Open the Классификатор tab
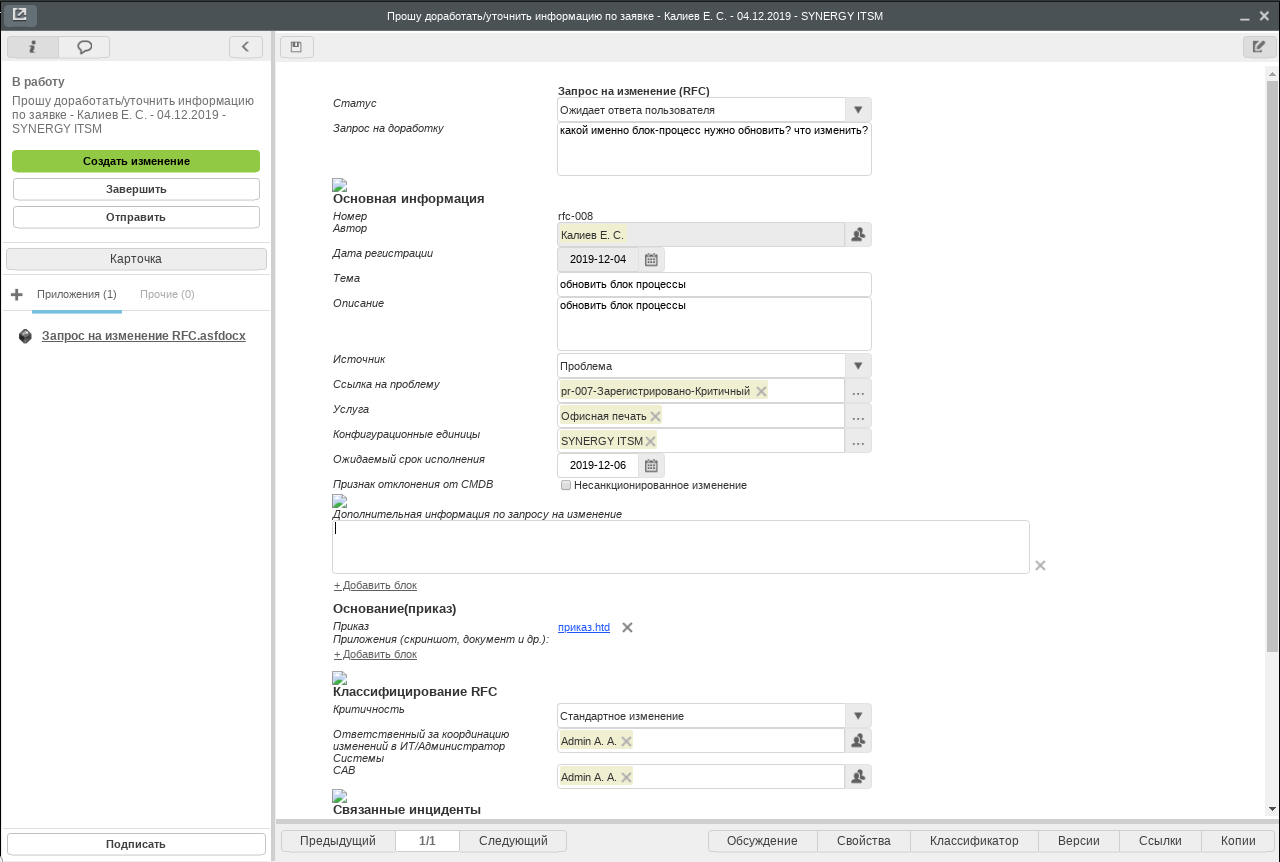The width and height of the screenshot is (1280, 862). [974, 841]
